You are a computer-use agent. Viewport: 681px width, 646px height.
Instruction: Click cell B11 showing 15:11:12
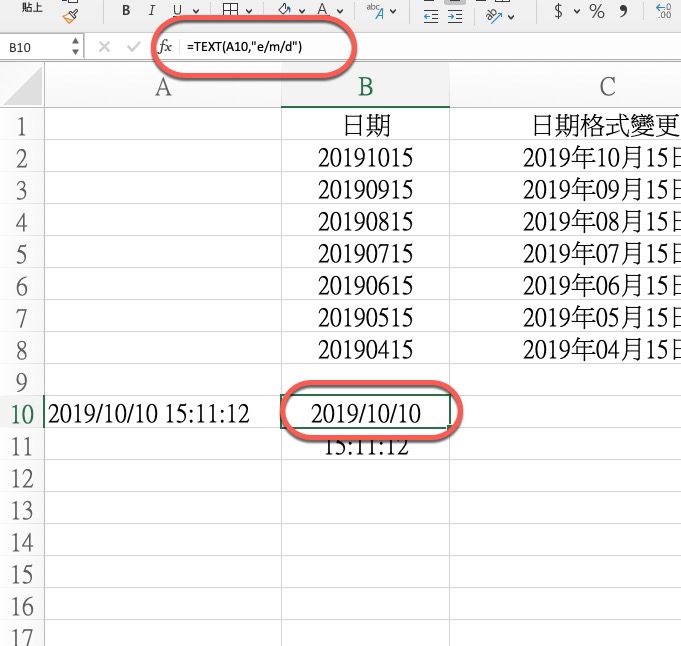(x=365, y=446)
